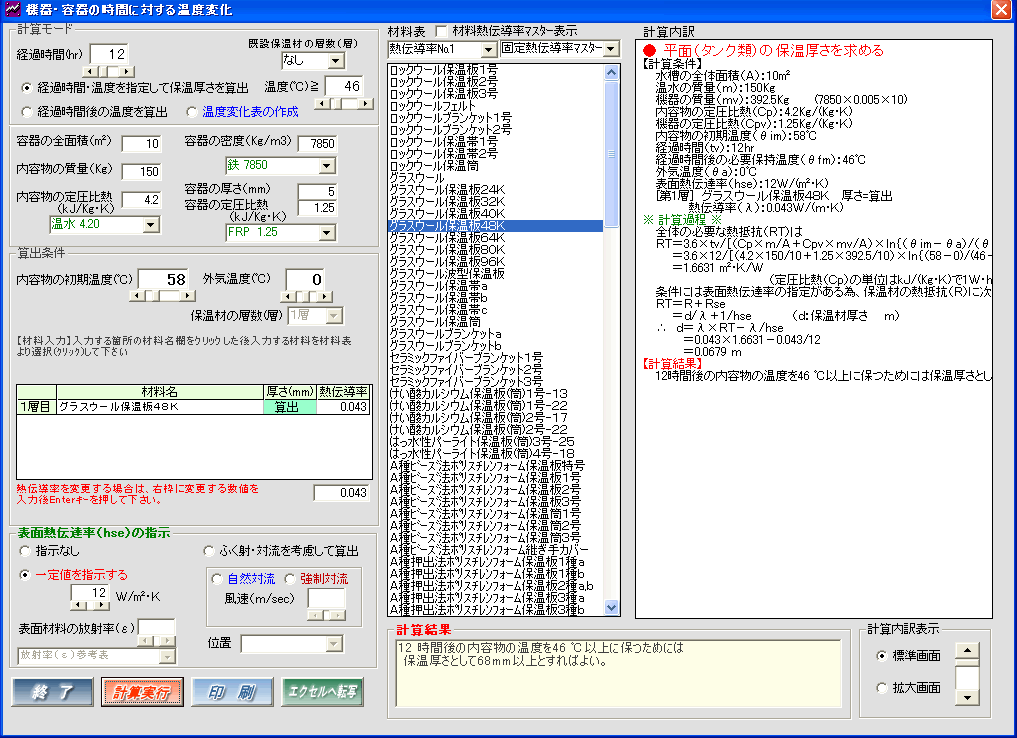The width and height of the screenshot is (1017, 738).
Task: Open the FRP 1.25 specific heat dropdown
Action: tap(327, 233)
